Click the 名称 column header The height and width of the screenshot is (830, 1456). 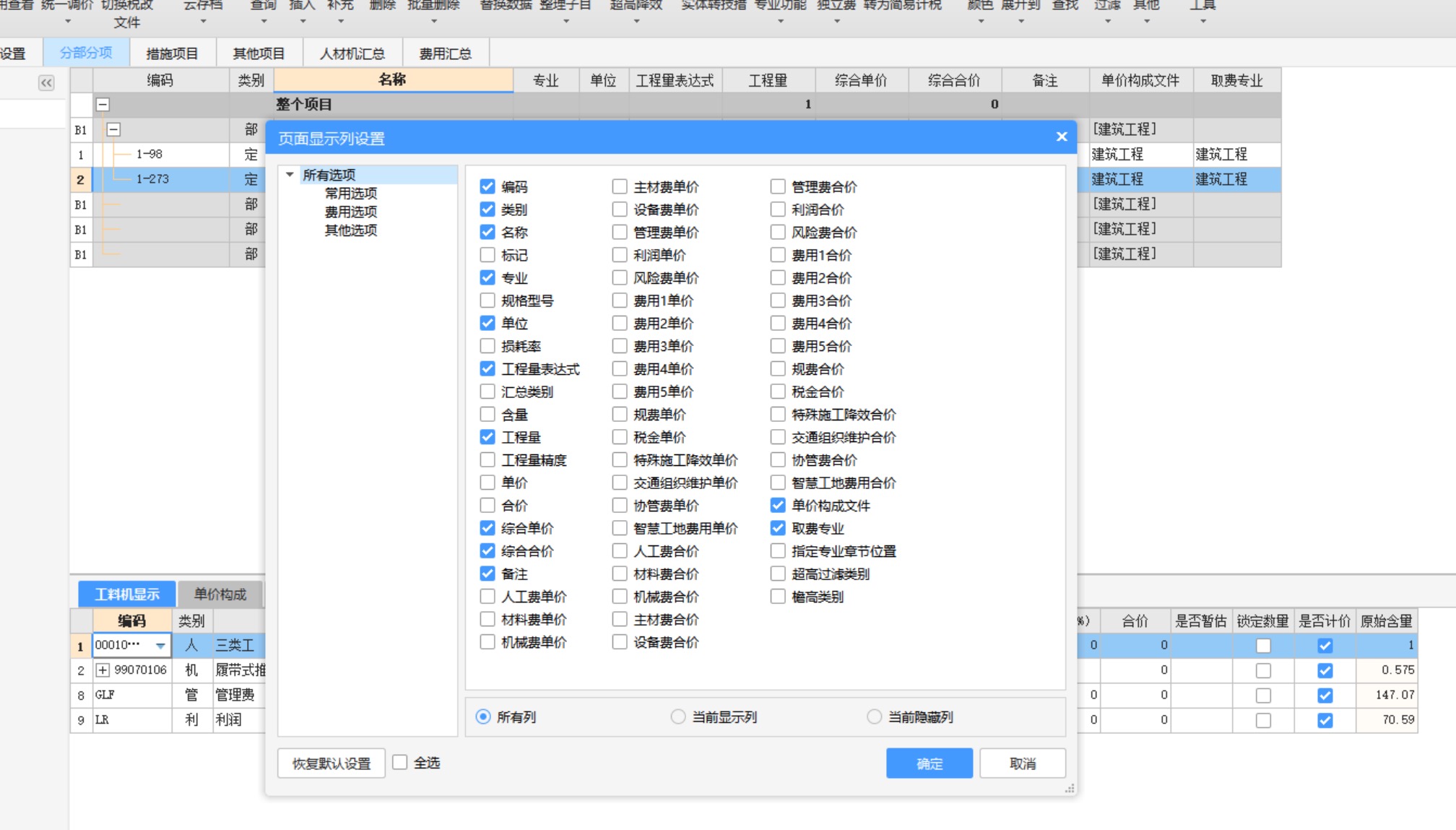click(394, 80)
